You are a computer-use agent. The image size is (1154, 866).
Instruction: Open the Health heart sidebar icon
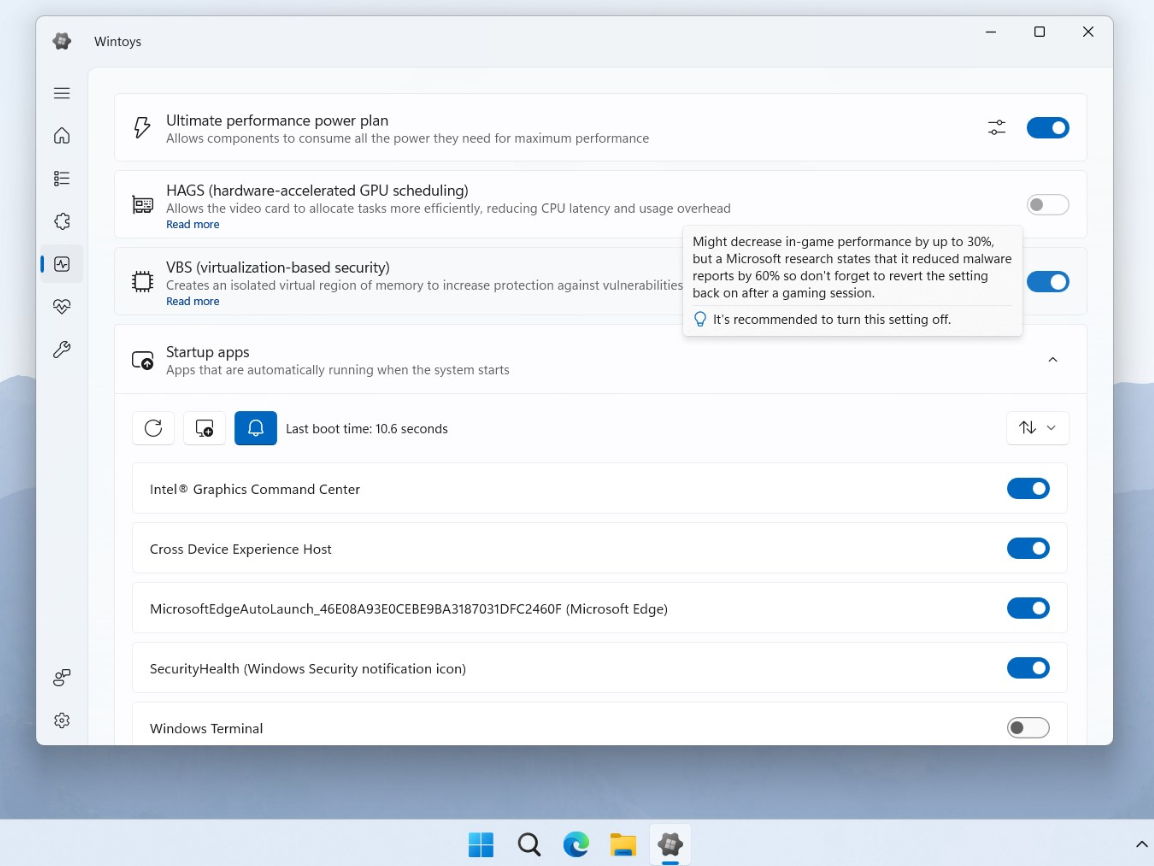pyautogui.click(x=62, y=307)
